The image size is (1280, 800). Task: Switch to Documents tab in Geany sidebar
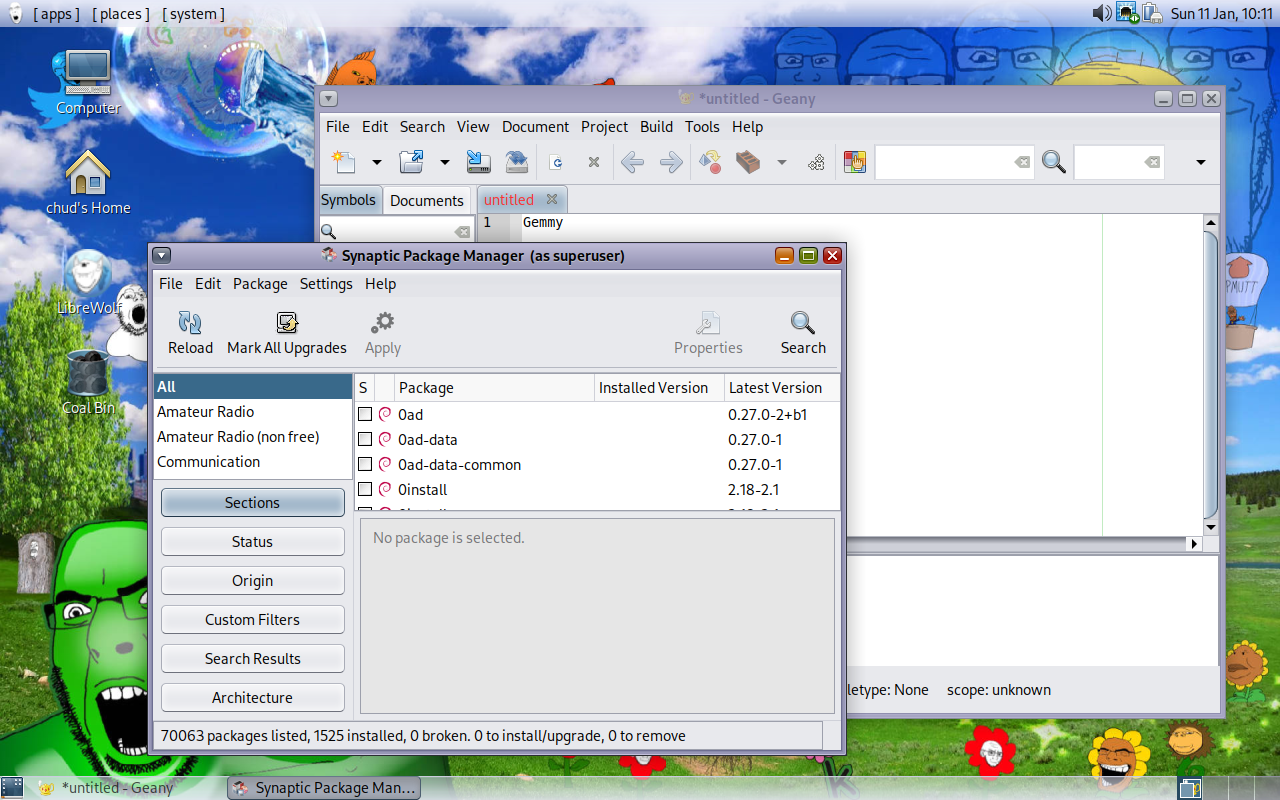427,200
